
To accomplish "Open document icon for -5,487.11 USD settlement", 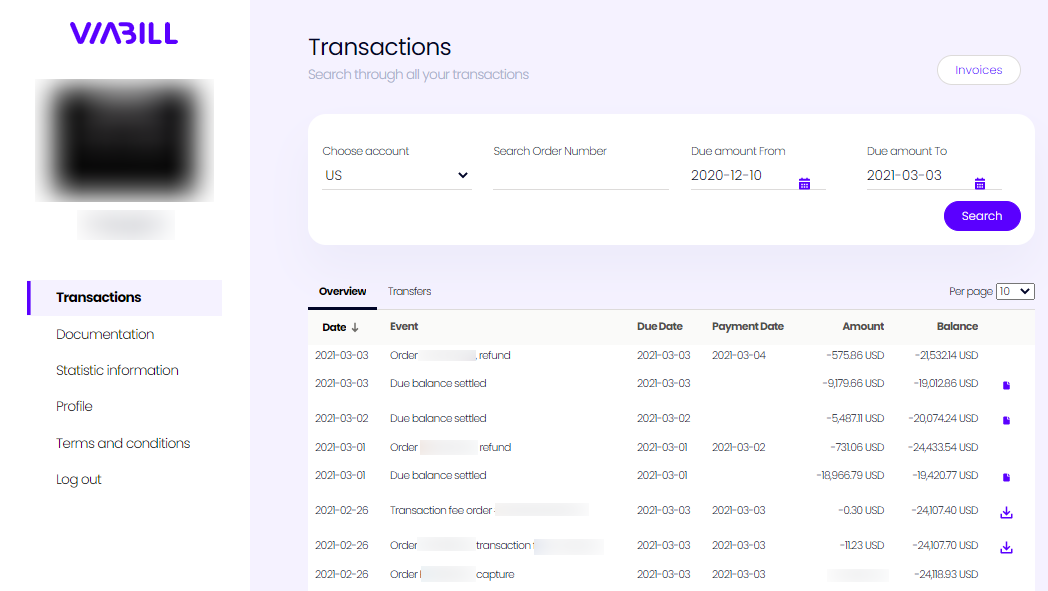I will (x=1007, y=421).
